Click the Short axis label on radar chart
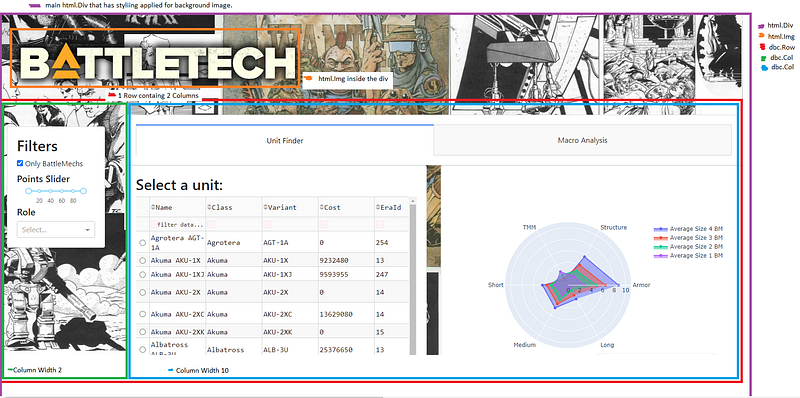Image resolution: width=800 pixels, height=398 pixels. pyautogui.click(x=496, y=285)
